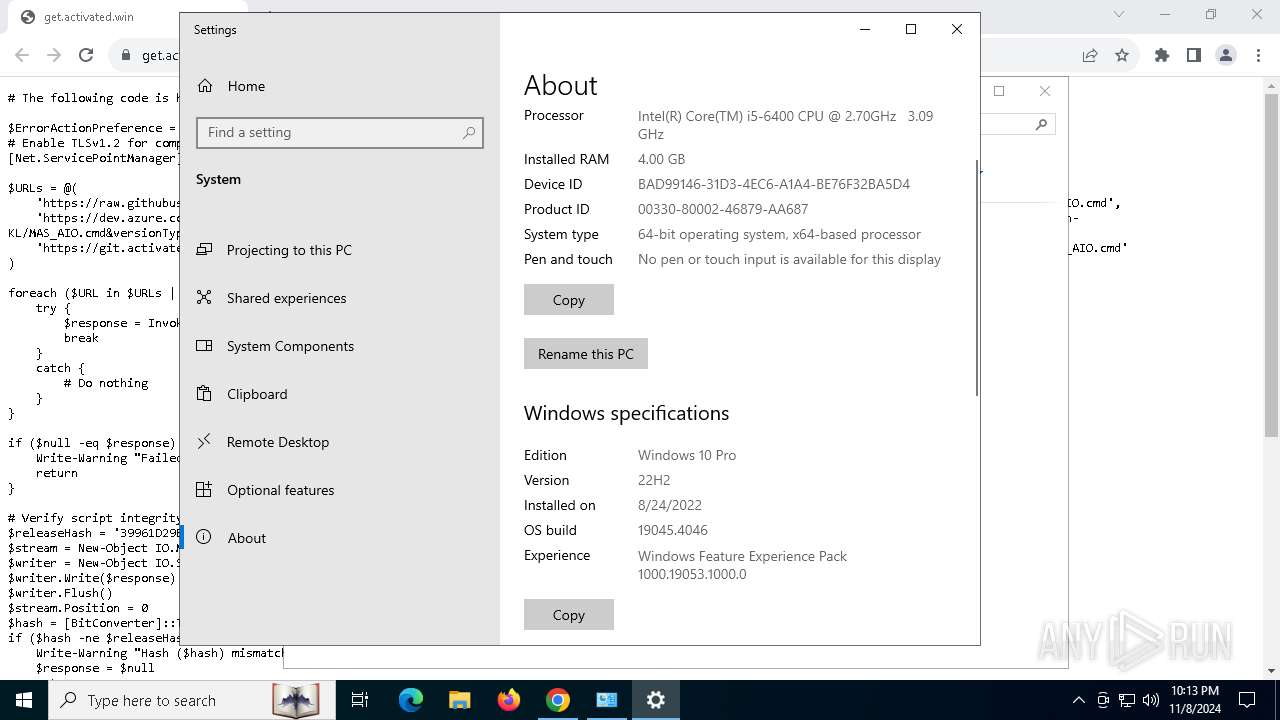The image size is (1280, 720).
Task: Bookmark this page with star icon
Action: pyautogui.click(x=1122, y=55)
